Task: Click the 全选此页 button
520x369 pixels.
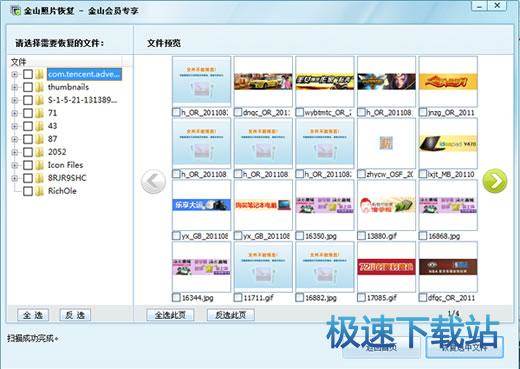Action: pyautogui.click(x=170, y=315)
